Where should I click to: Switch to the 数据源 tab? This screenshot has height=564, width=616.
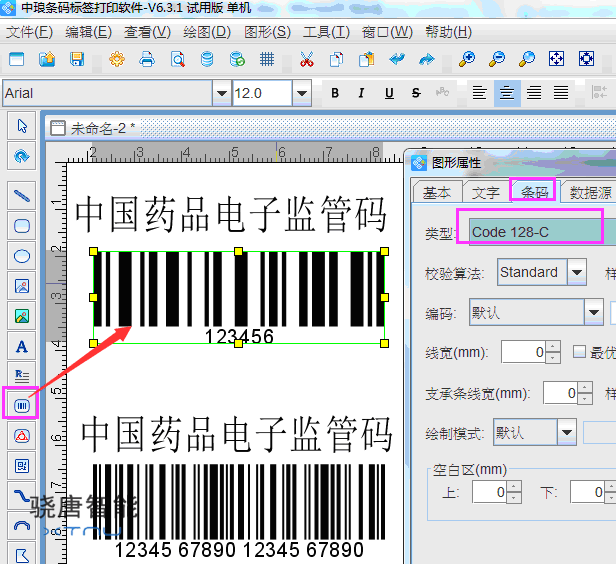click(590, 192)
